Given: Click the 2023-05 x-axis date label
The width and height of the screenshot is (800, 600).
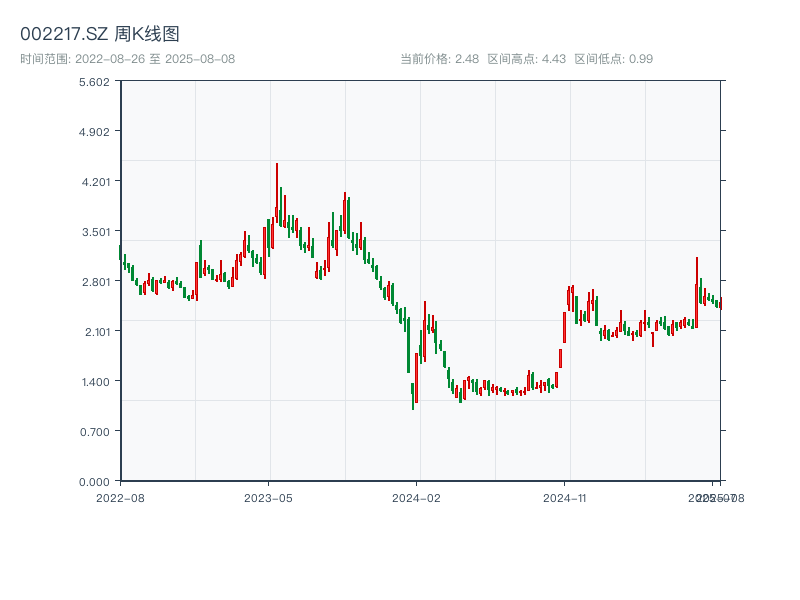Looking at the screenshot, I should pos(268,497).
